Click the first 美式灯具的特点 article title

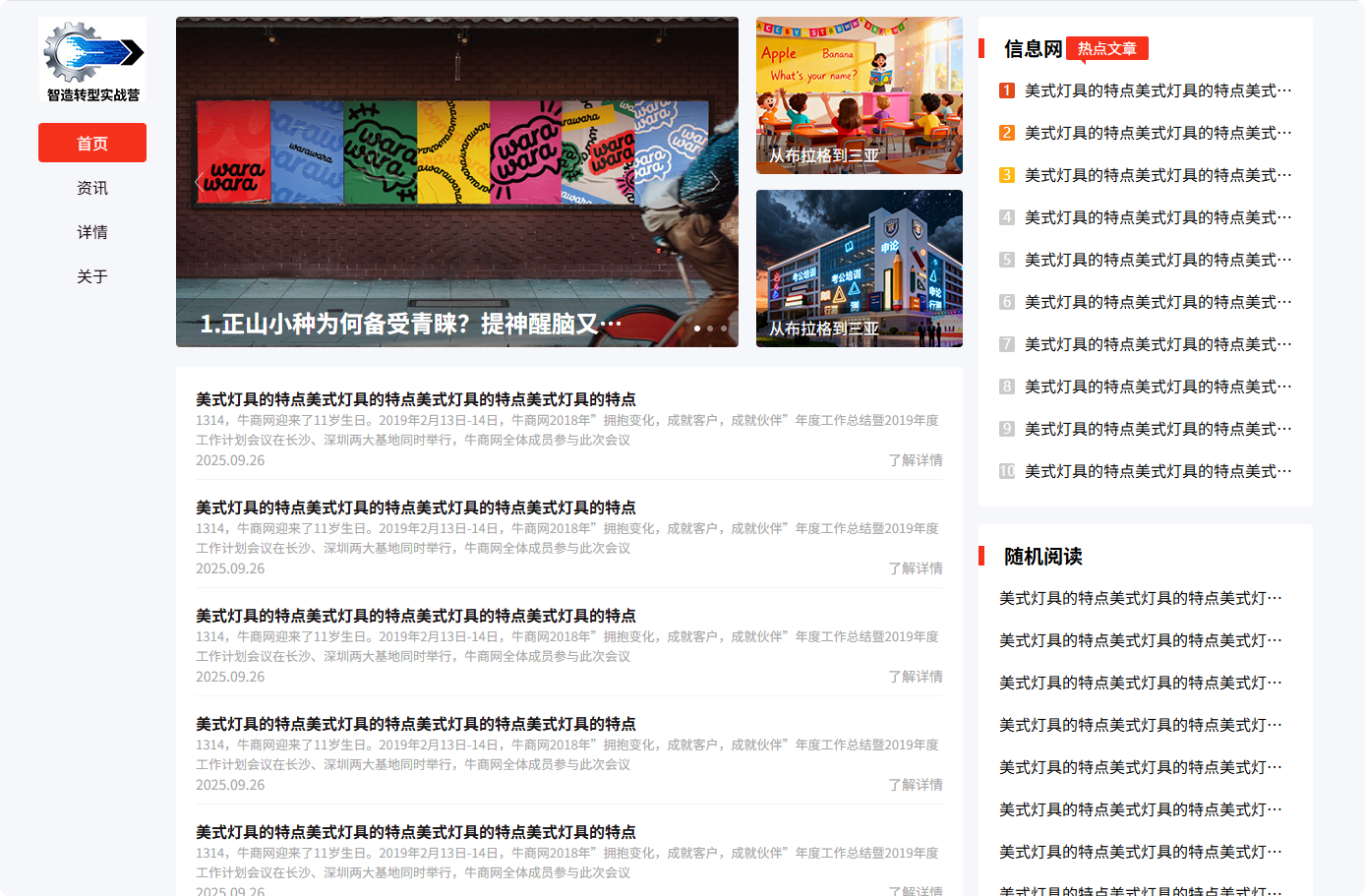click(x=416, y=399)
